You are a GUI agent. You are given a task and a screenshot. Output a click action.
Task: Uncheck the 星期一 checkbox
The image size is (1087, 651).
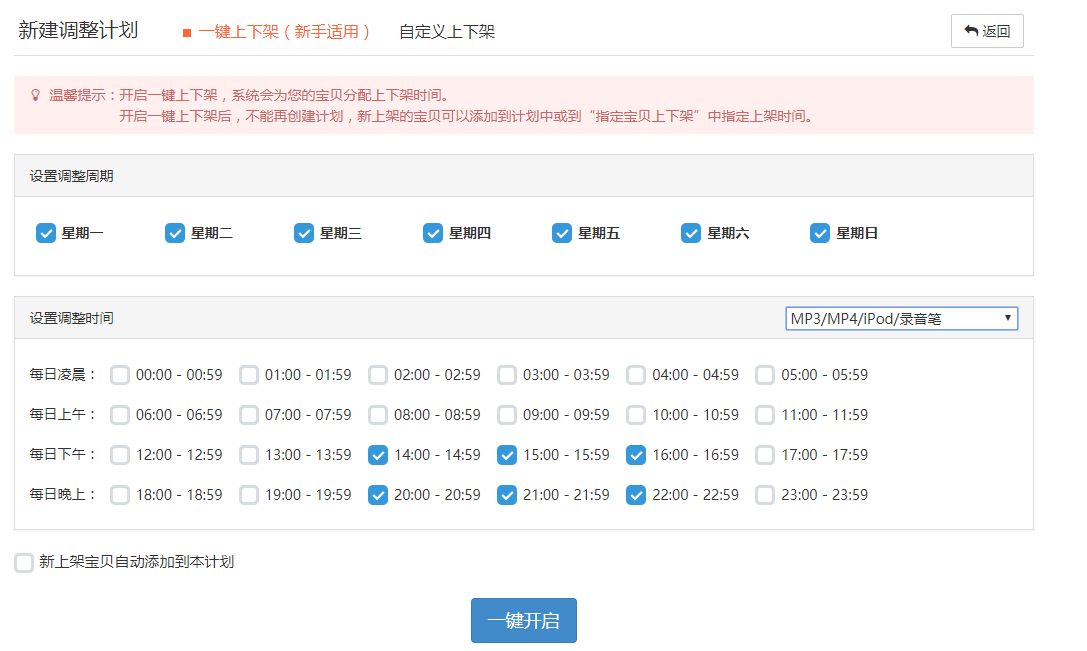coord(46,233)
